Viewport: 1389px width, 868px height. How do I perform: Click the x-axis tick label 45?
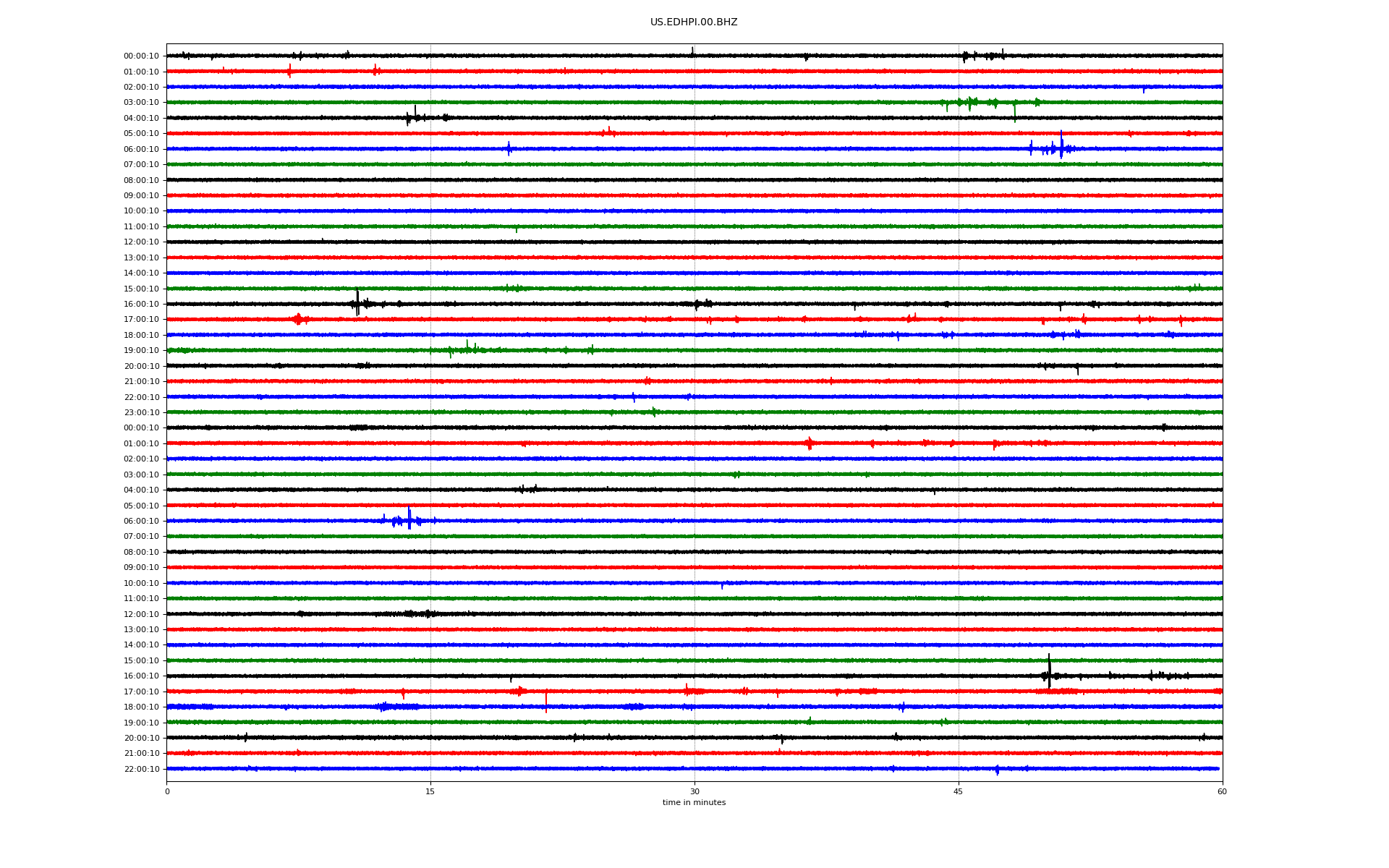958,791
